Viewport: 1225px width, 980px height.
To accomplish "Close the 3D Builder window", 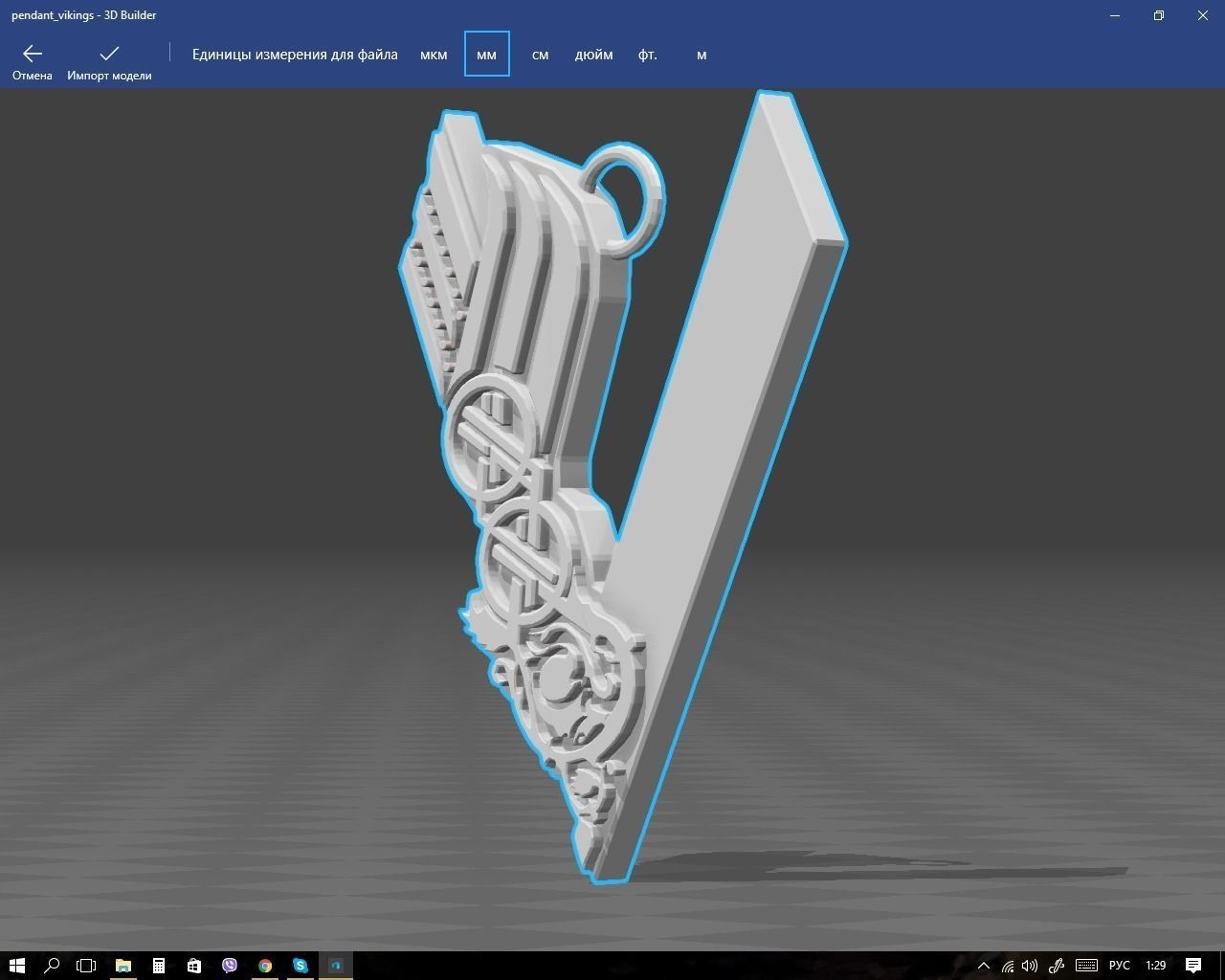I will click(x=1203, y=15).
